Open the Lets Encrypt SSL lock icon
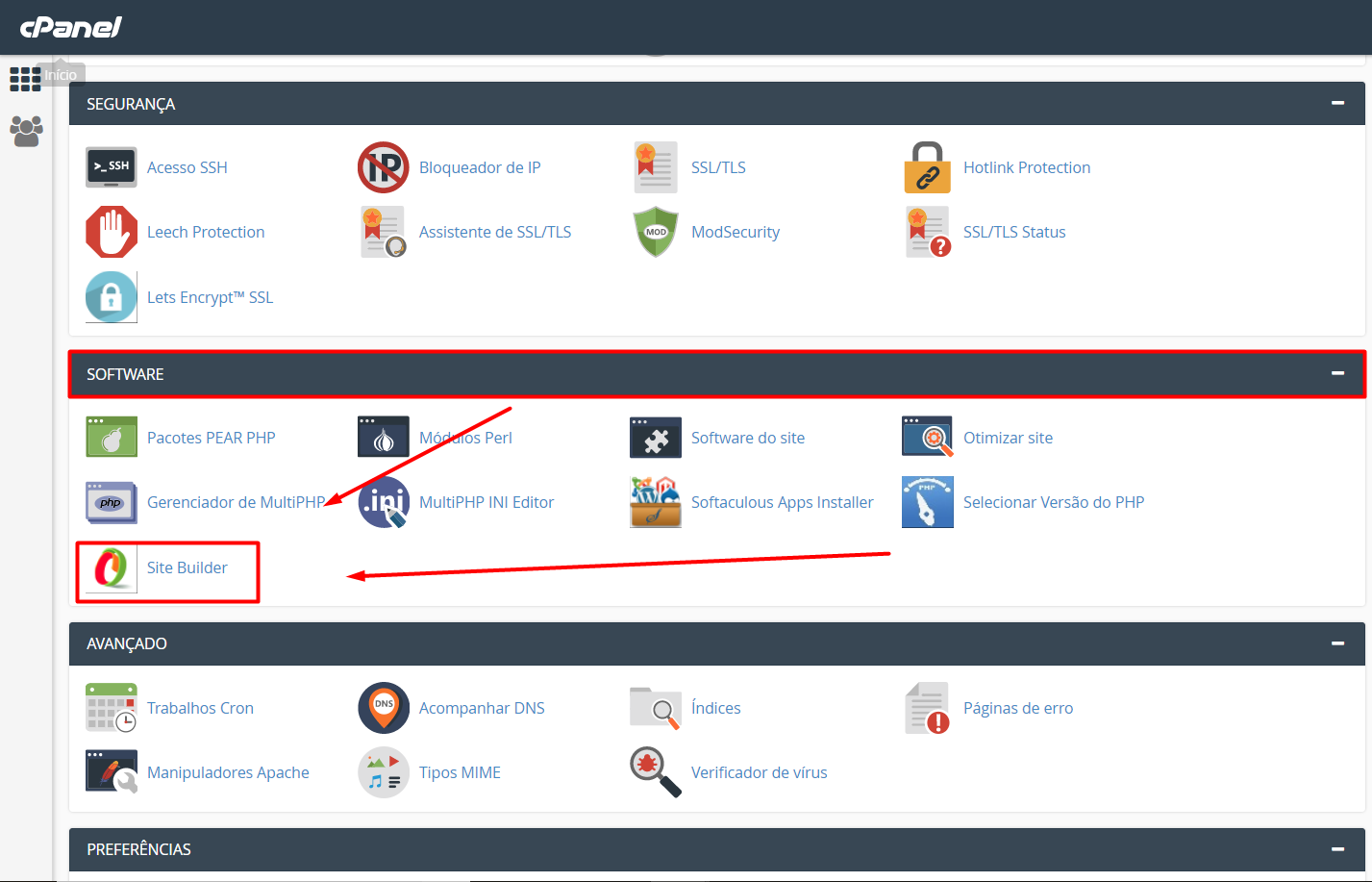Viewport: 1372px width, 882px height. [x=112, y=297]
